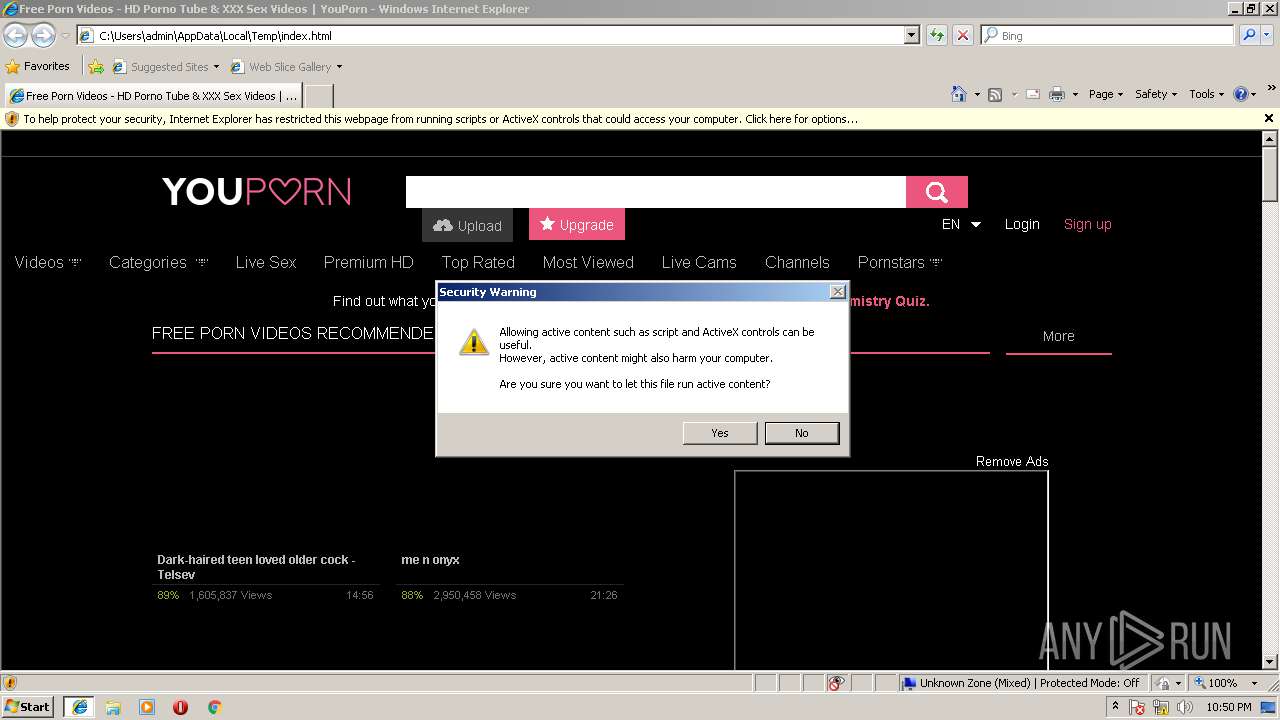Click the Add to Favorites Bar icon
The image size is (1280, 720).
(96, 67)
